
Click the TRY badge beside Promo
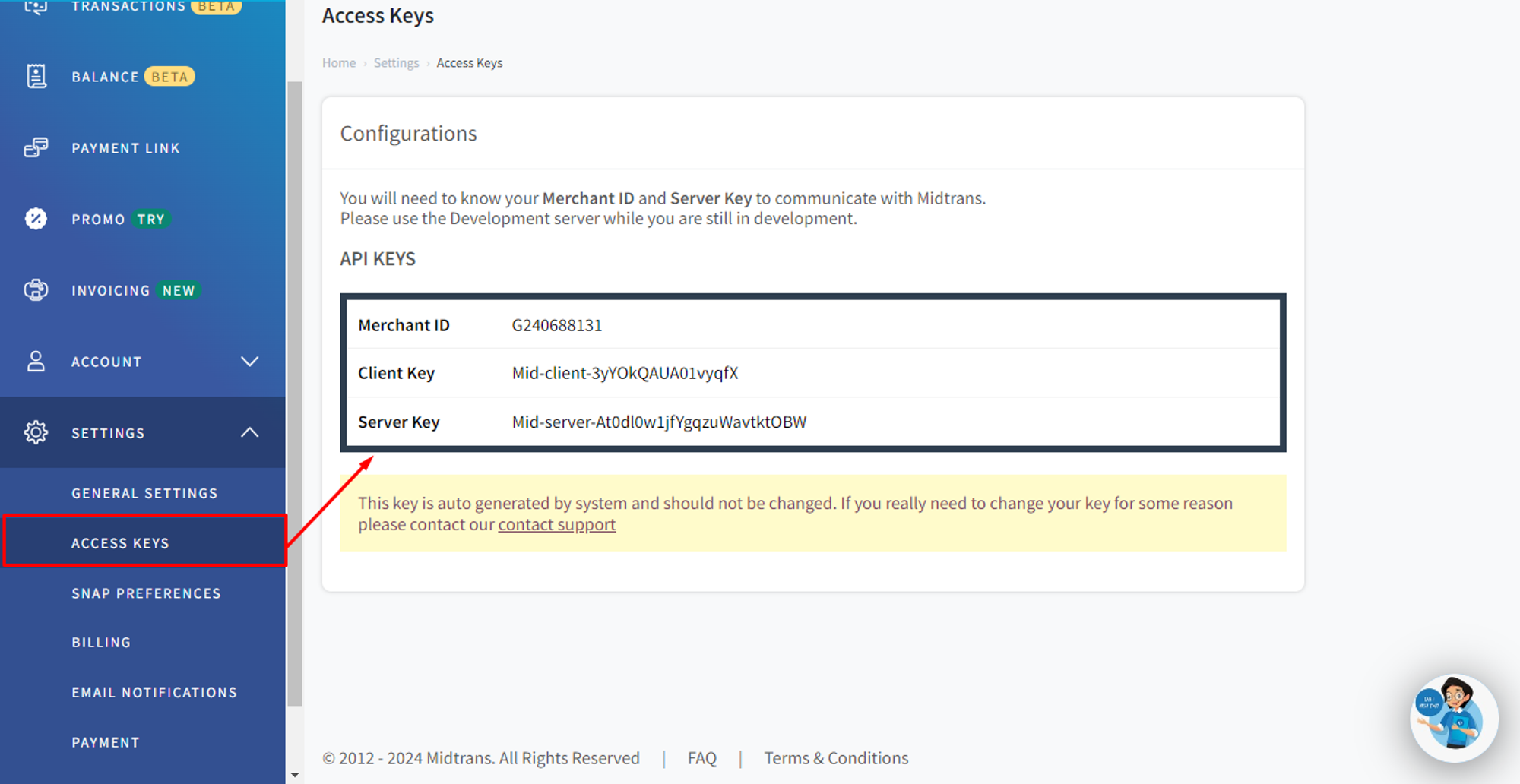coord(150,219)
